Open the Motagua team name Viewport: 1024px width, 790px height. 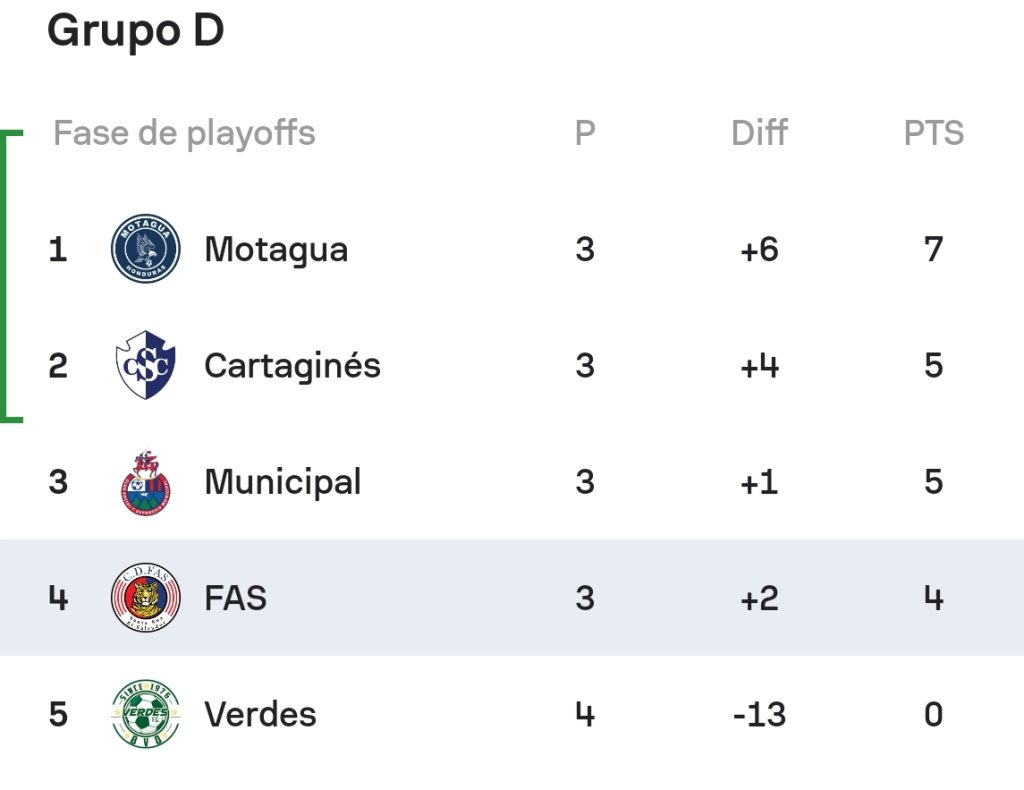tap(276, 250)
